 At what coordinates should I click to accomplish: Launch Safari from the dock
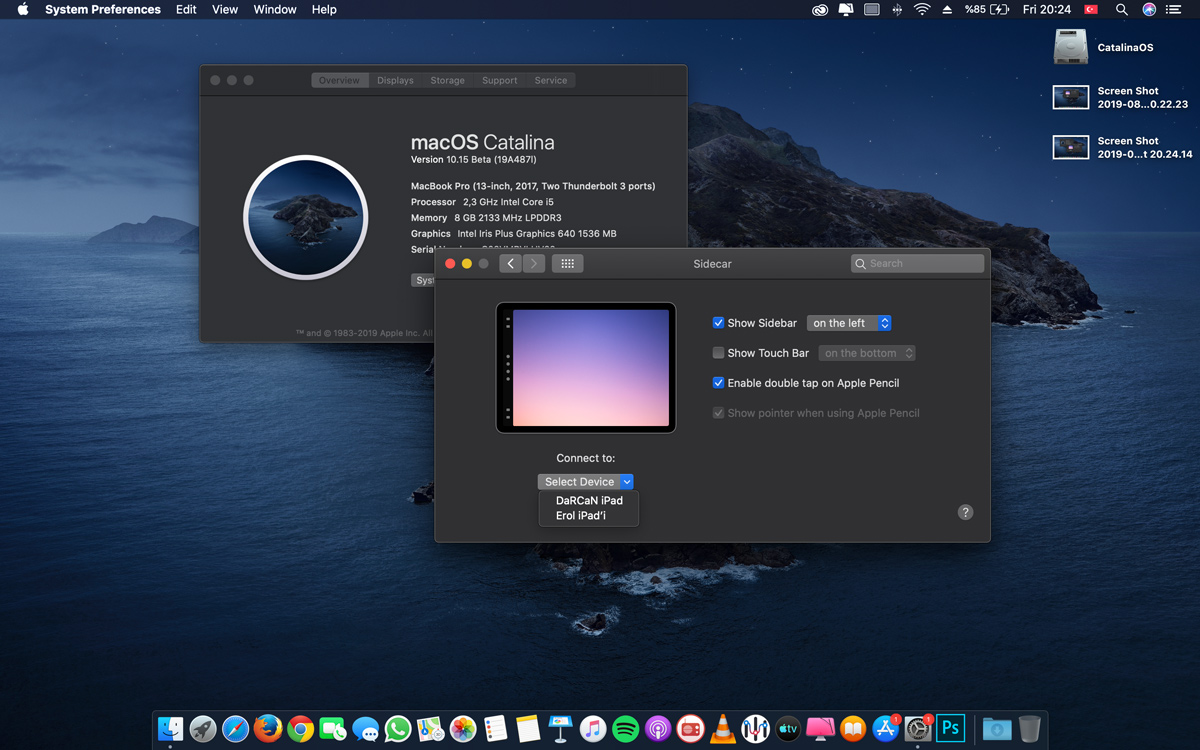pyautogui.click(x=235, y=729)
